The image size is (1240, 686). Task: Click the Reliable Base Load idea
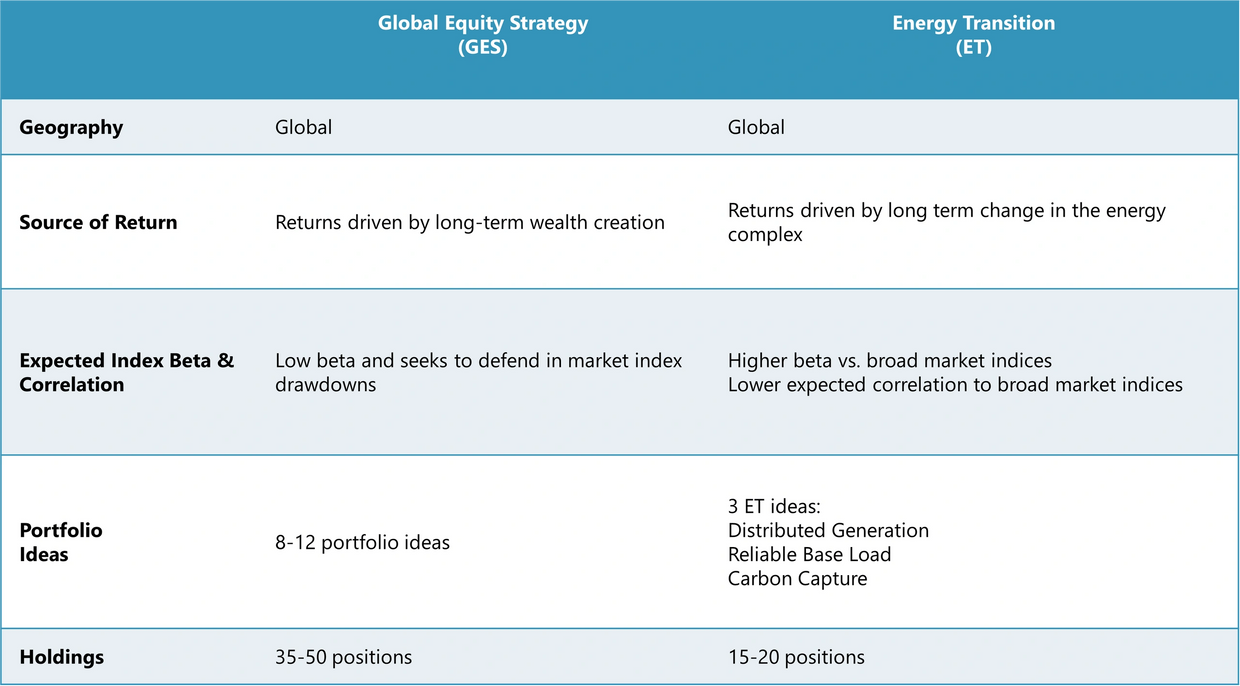tap(809, 554)
